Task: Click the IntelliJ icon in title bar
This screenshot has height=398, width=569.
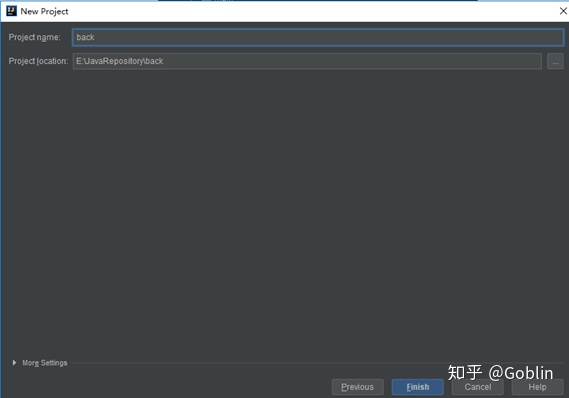Action: (11, 11)
